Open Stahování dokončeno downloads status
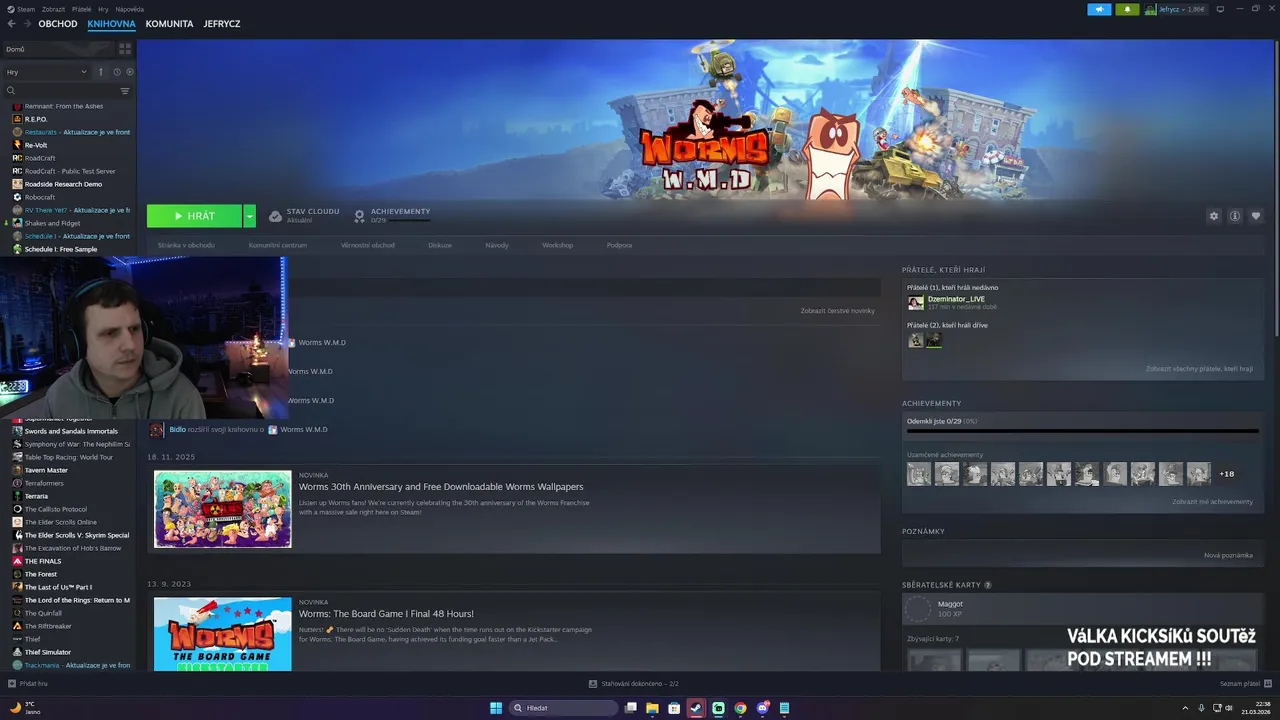Image resolution: width=1280 pixels, height=720 pixels. click(x=634, y=683)
